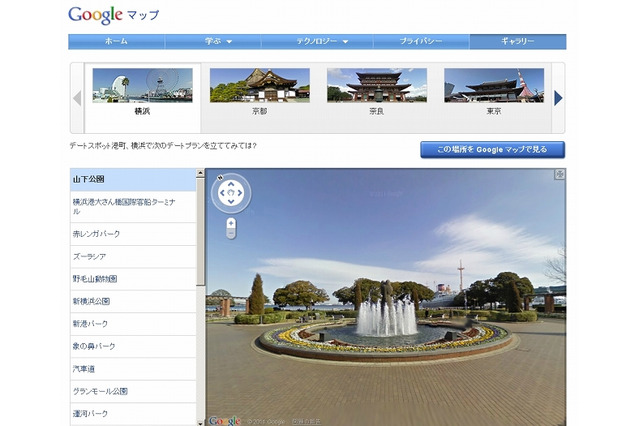Zoom out Street View with minus
This screenshot has height=426, width=640.
tap(231, 234)
